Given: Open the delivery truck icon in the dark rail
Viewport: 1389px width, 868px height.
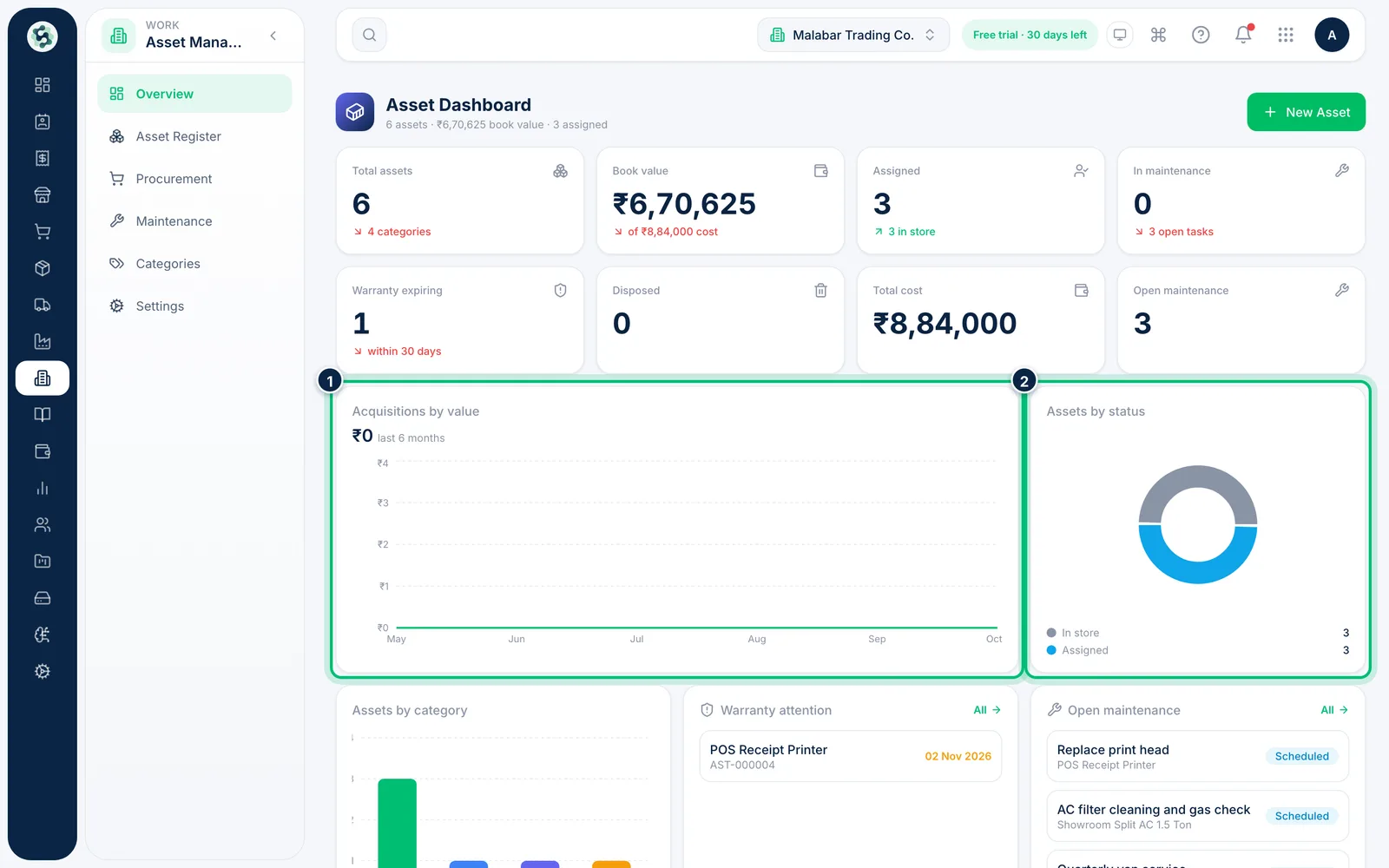Looking at the screenshot, I should 42,305.
